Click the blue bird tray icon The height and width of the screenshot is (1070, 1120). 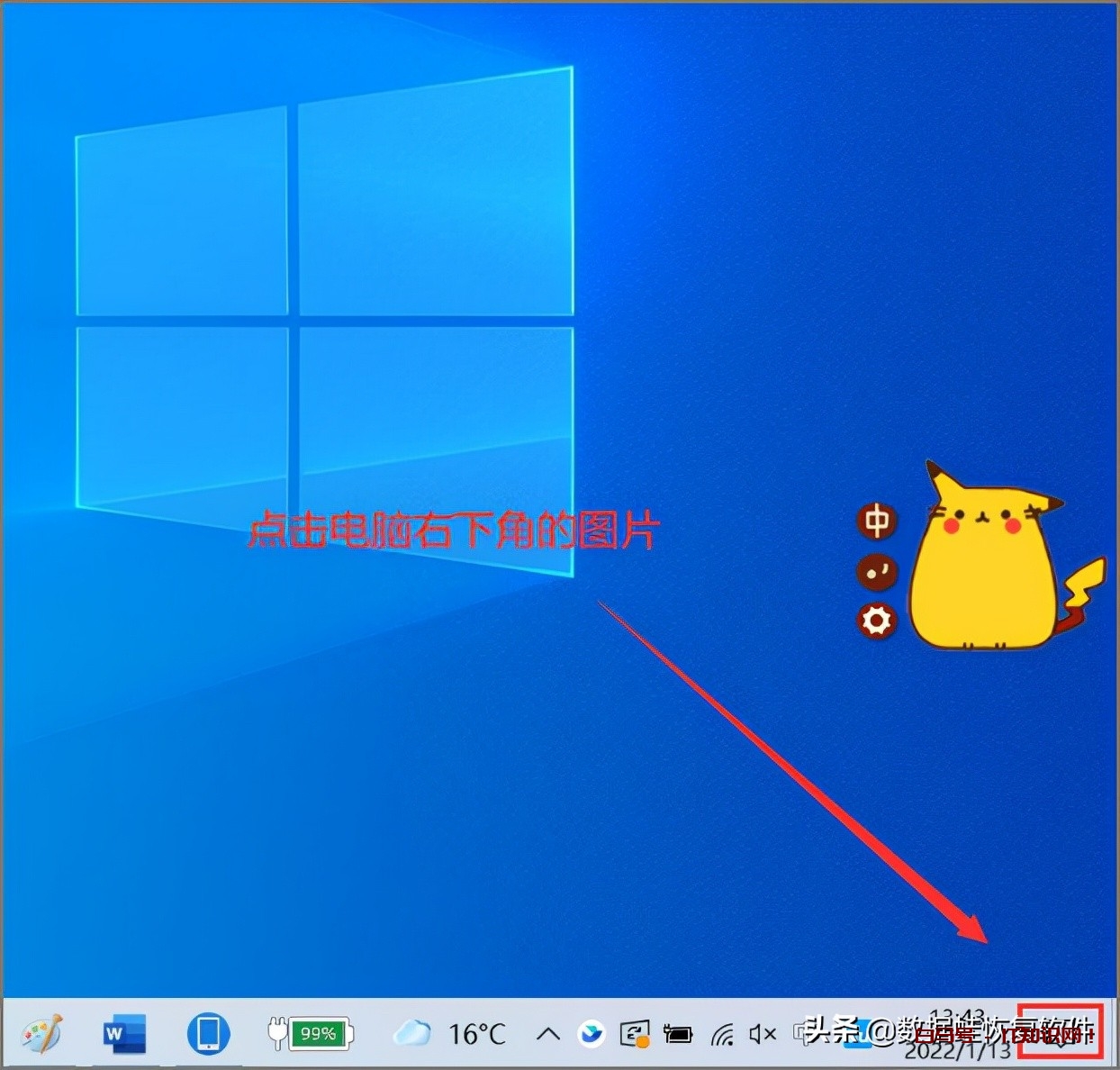click(592, 1034)
